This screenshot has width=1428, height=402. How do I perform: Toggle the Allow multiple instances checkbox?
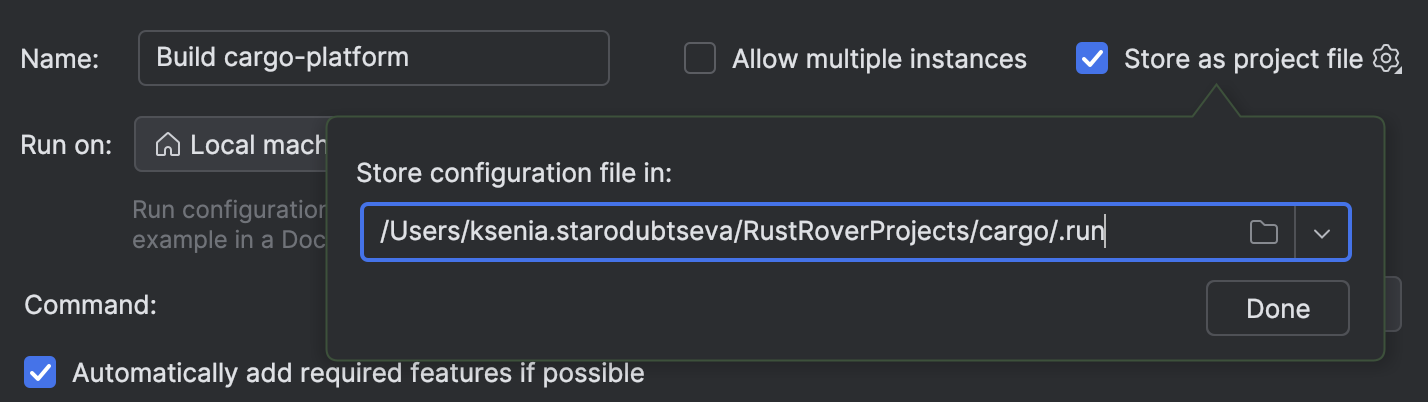click(x=700, y=59)
